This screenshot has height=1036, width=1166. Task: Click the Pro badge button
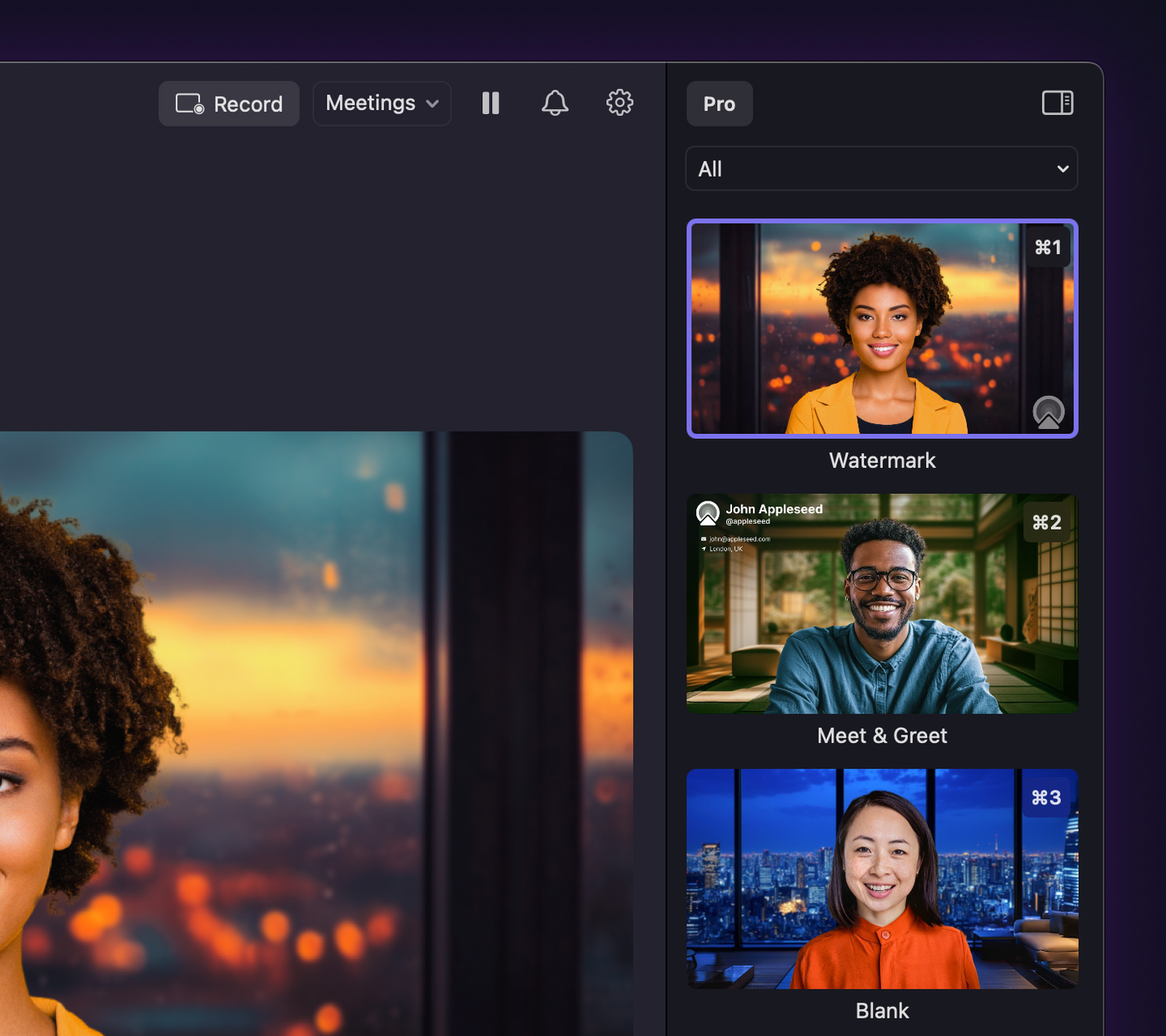click(x=719, y=104)
